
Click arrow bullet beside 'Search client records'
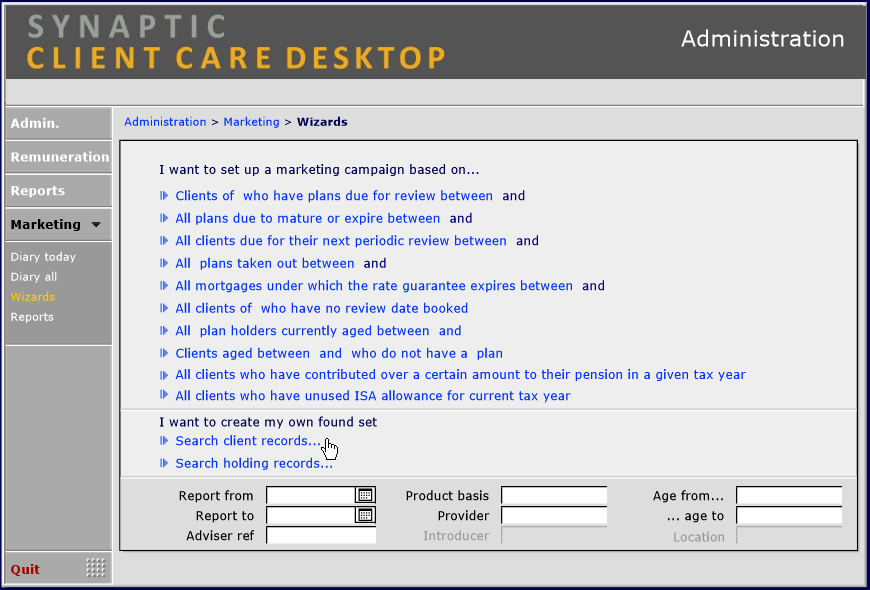click(x=164, y=441)
